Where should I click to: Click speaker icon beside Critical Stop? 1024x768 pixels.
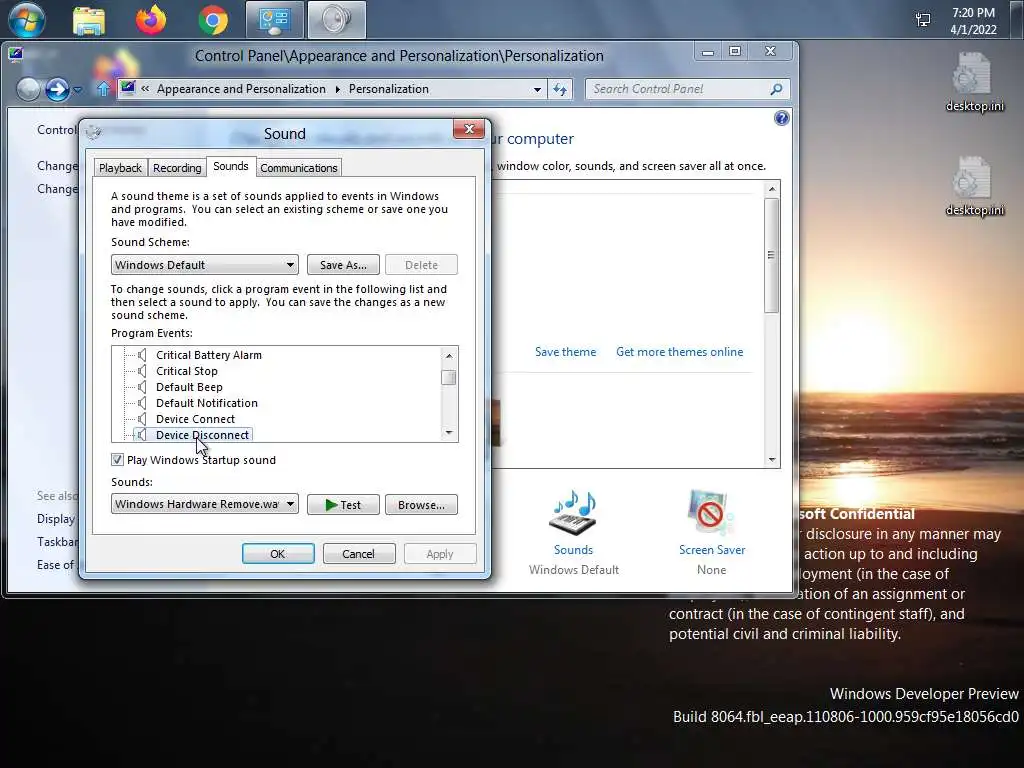coord(142,371)
